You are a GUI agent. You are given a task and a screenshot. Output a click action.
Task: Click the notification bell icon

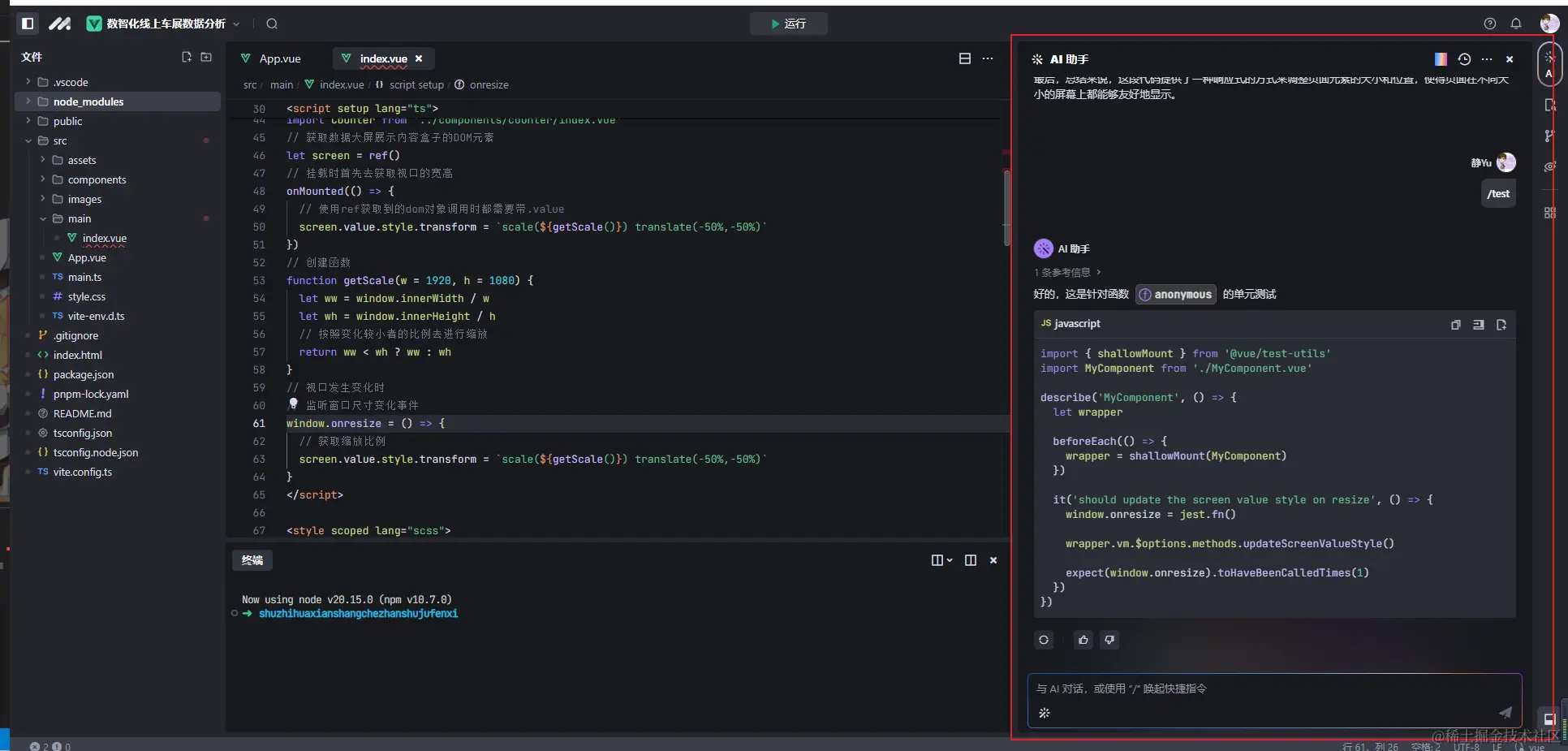pos(1516,24)
